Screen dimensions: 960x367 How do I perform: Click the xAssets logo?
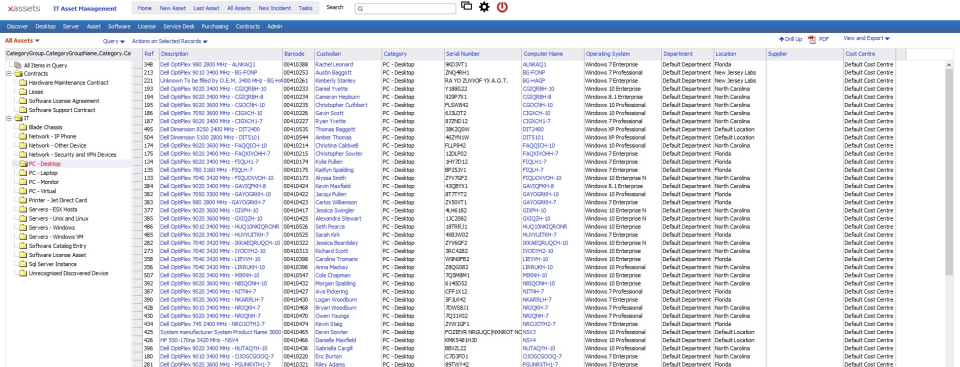[x=24, y=9]
